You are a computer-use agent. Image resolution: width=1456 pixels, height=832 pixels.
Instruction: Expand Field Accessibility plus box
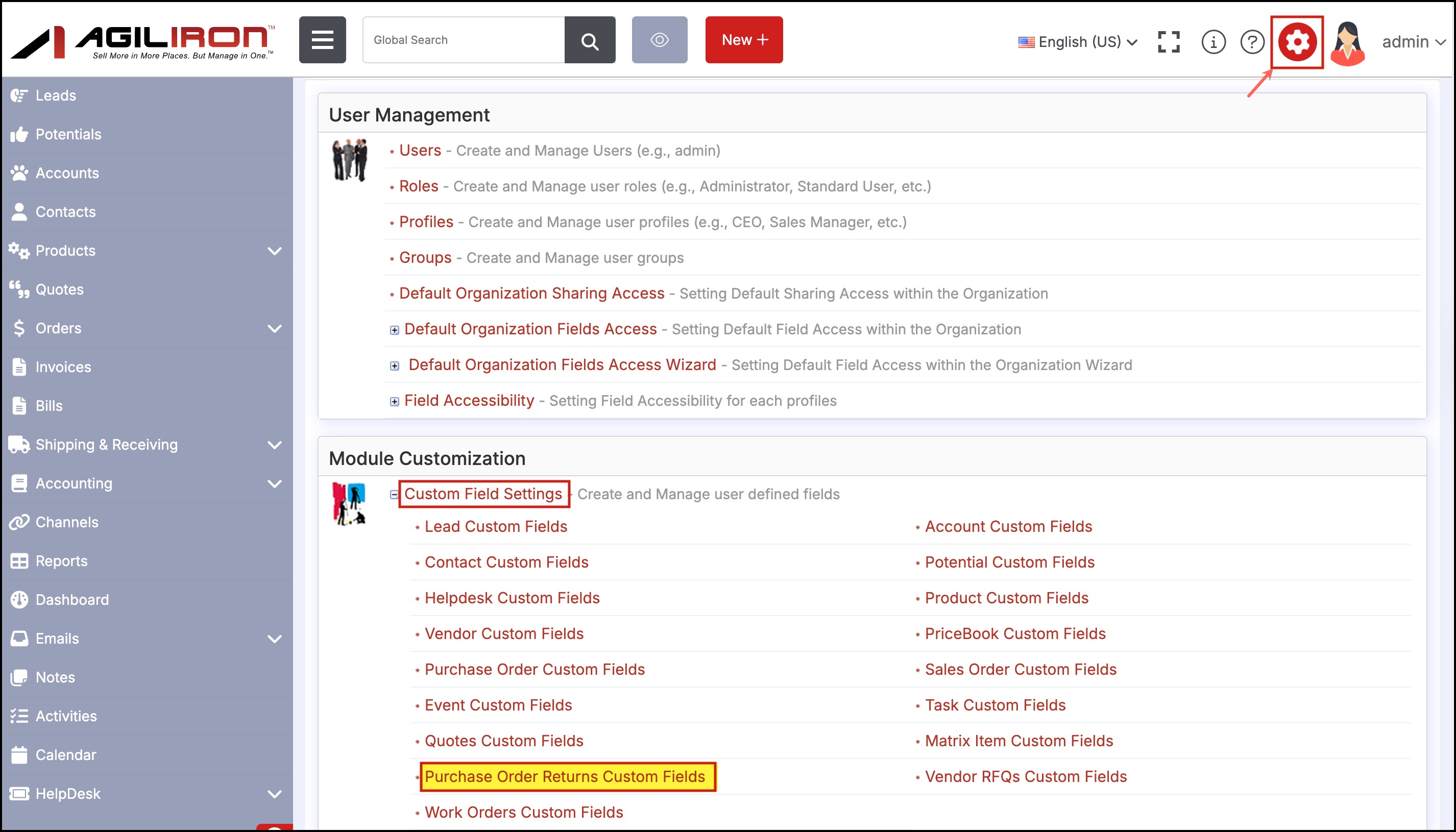(394, 402)
